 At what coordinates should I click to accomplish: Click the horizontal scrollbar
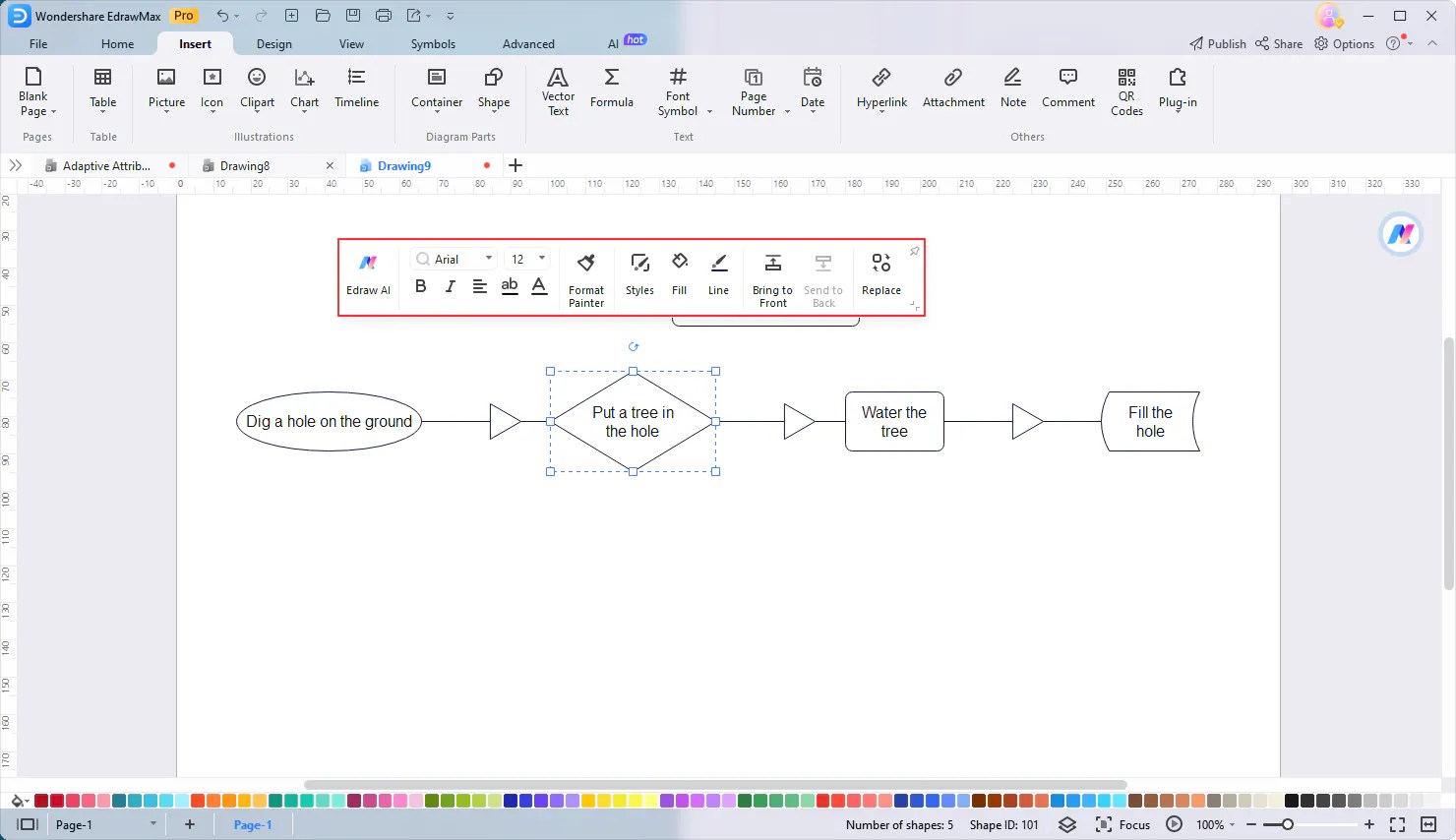point(715,785)
